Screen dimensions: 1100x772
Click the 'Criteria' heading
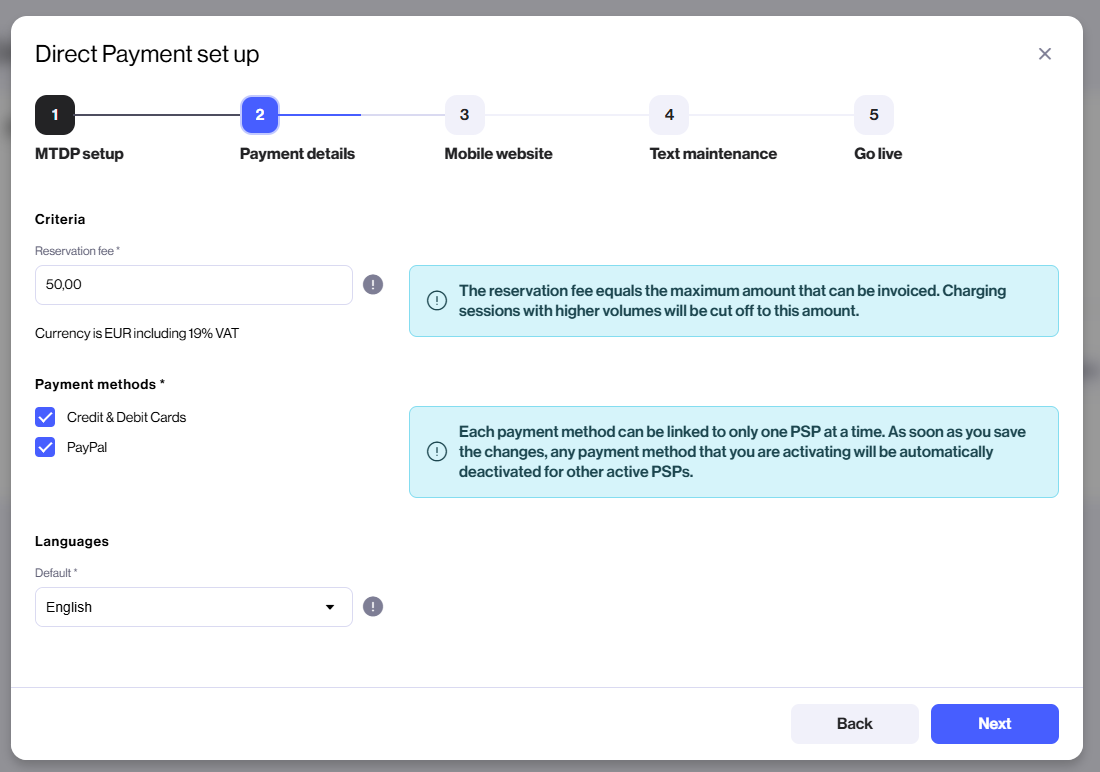point(60,219)
